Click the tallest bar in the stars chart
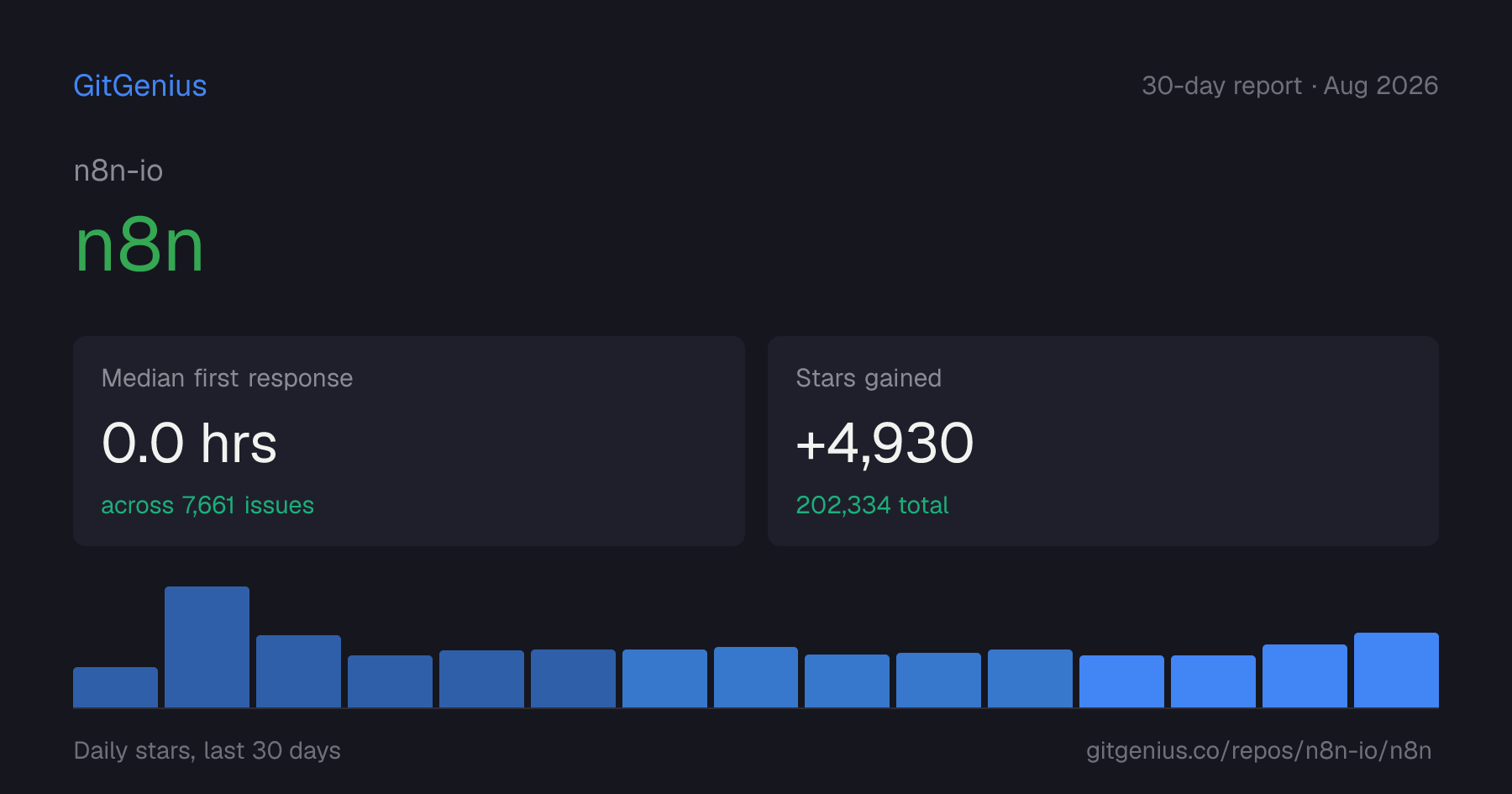The width and height of the screenshot is (1512, 794). (x=207, y=647)
